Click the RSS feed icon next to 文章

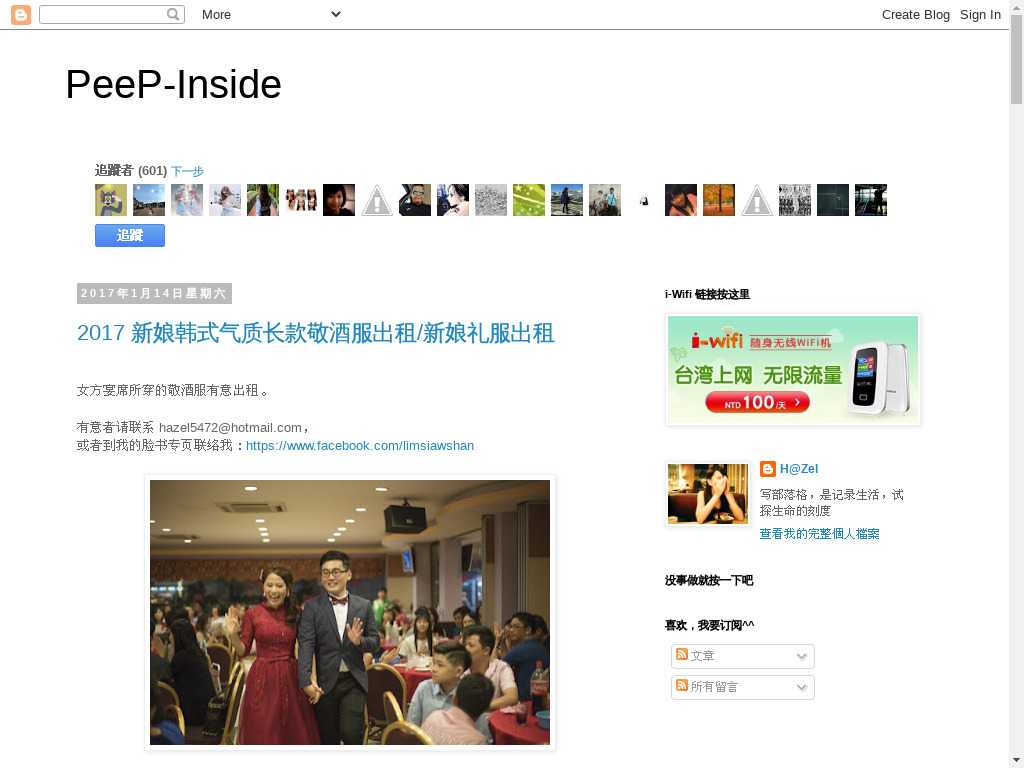click(682, 654)
